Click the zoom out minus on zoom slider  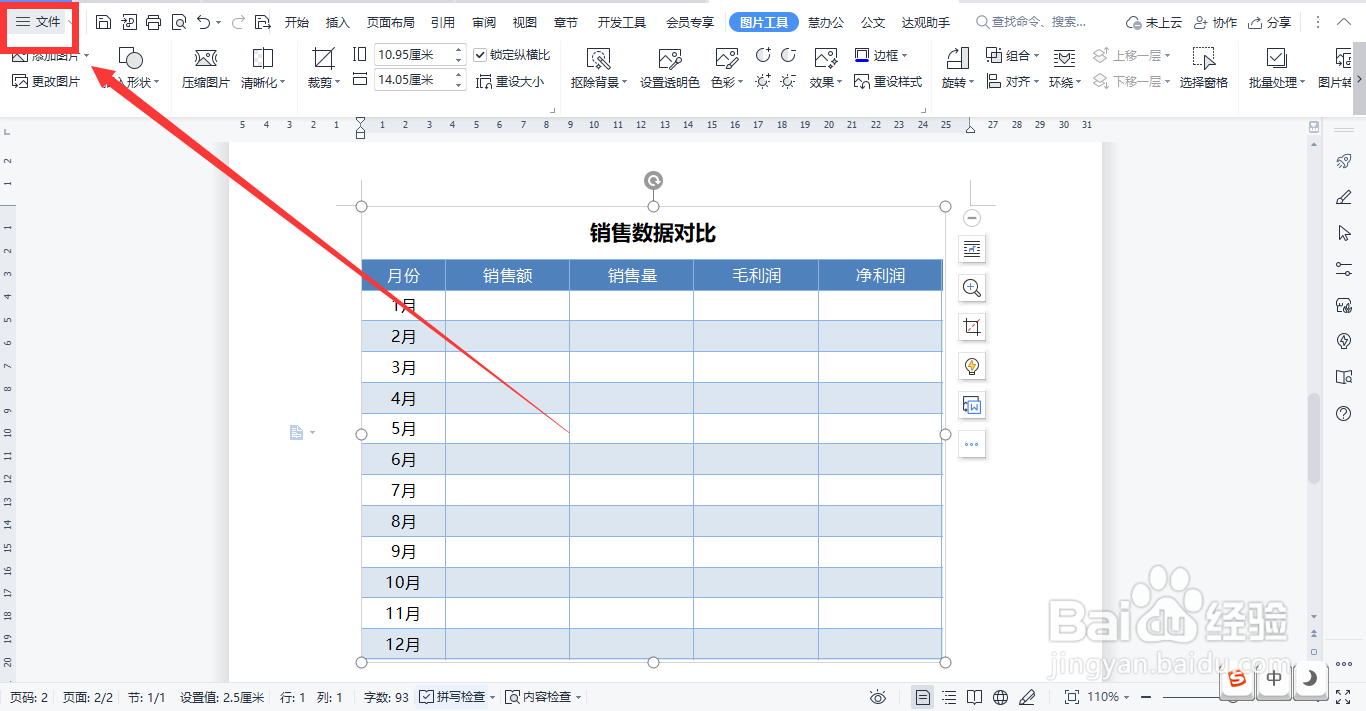tap(1147, 697)
